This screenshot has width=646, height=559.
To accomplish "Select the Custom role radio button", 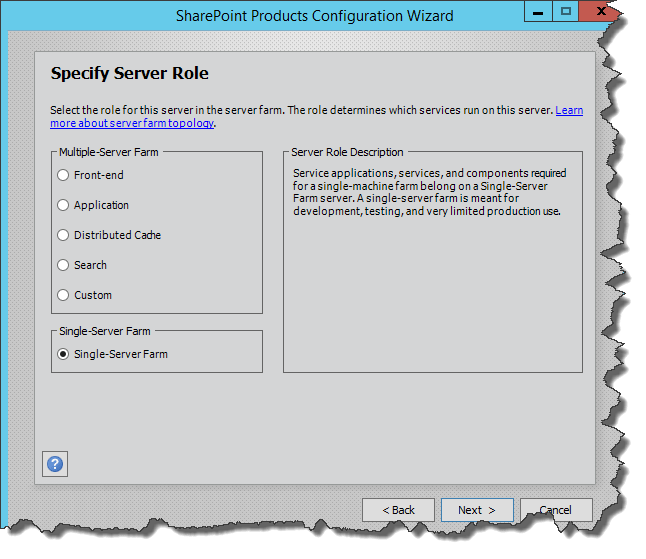I will pos(64,295).
